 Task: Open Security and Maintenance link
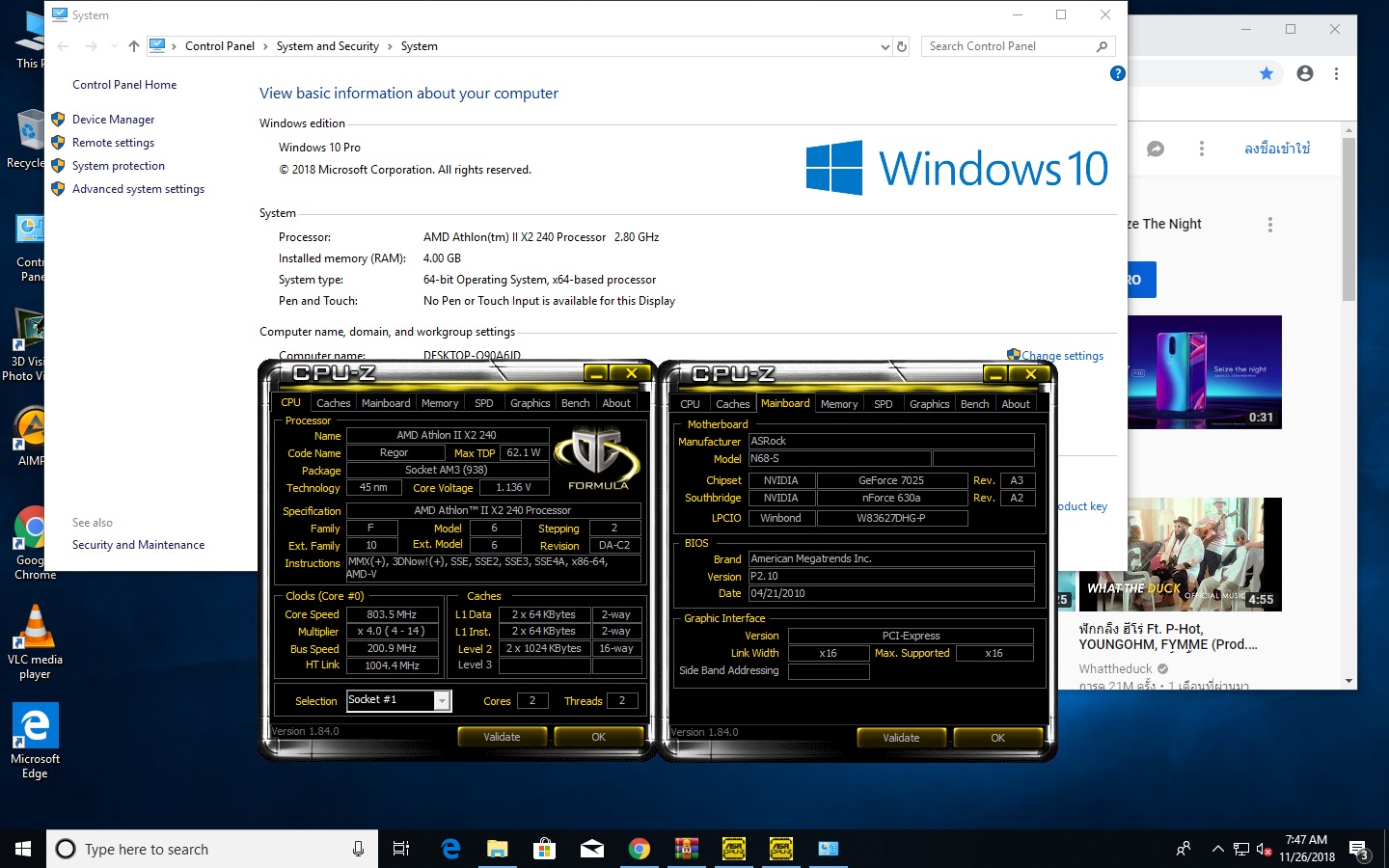pos(138,545)
